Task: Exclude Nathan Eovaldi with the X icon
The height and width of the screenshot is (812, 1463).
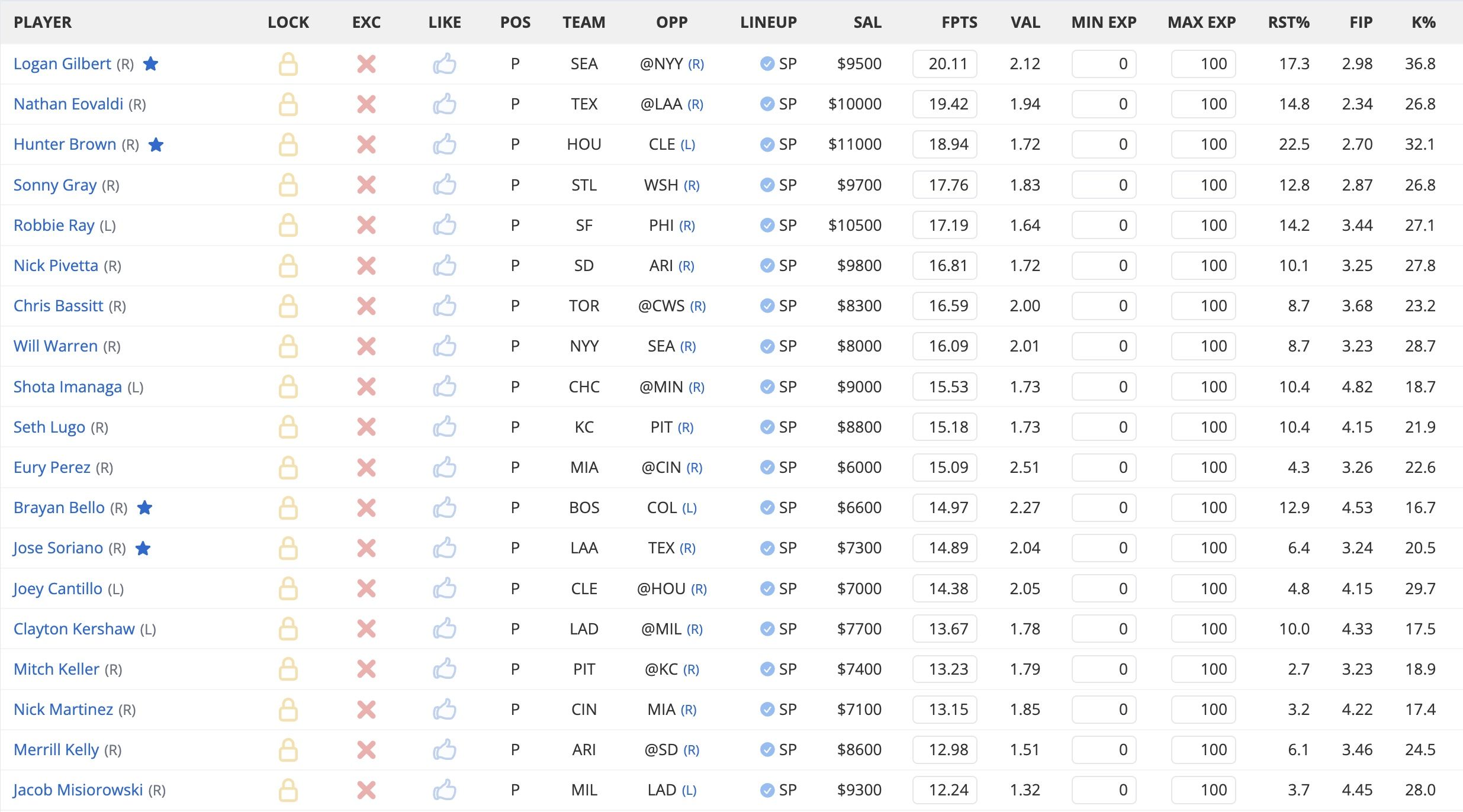Action: pos(366,104)
